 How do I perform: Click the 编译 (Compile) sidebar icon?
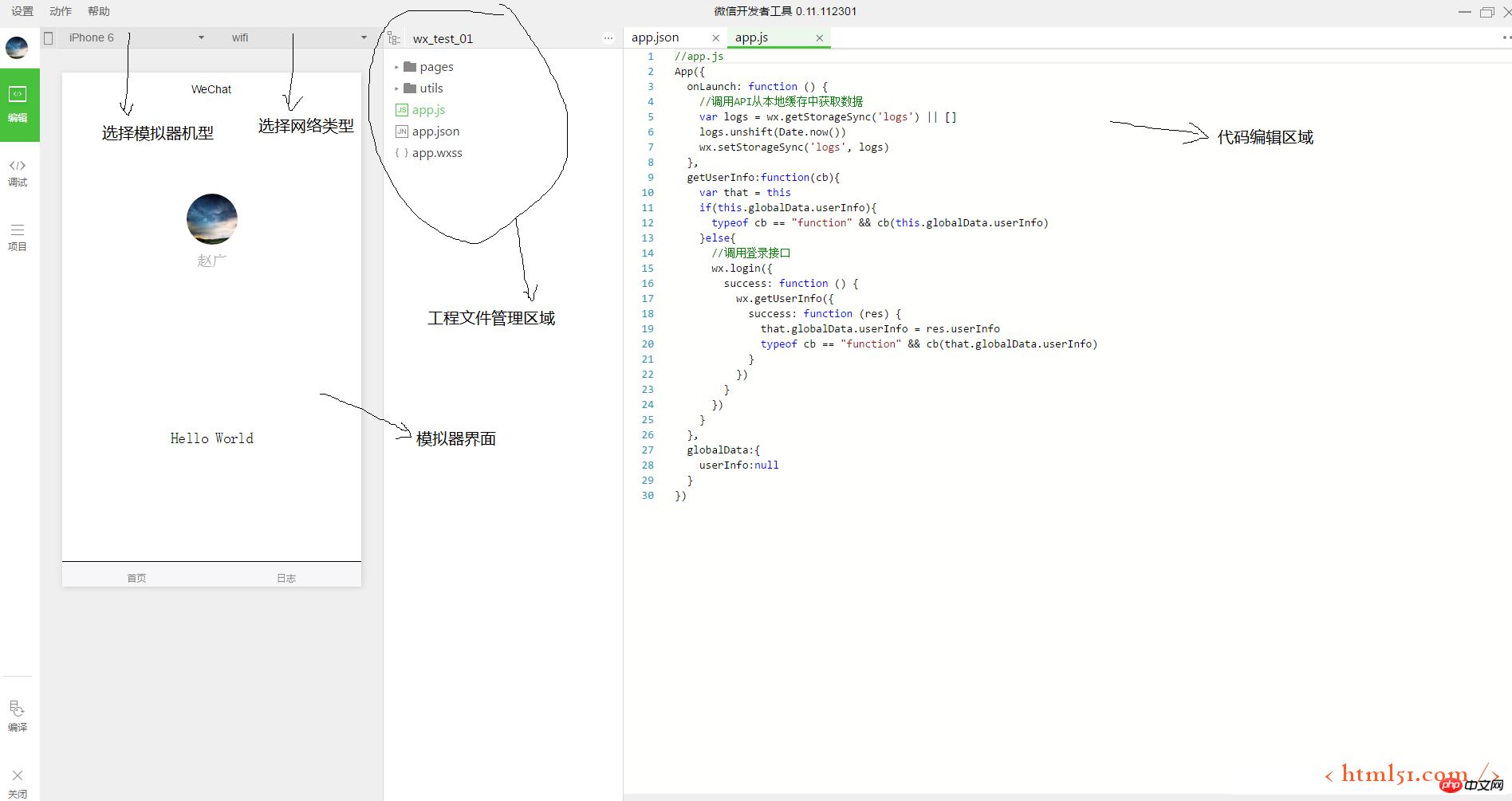point(18,715)
